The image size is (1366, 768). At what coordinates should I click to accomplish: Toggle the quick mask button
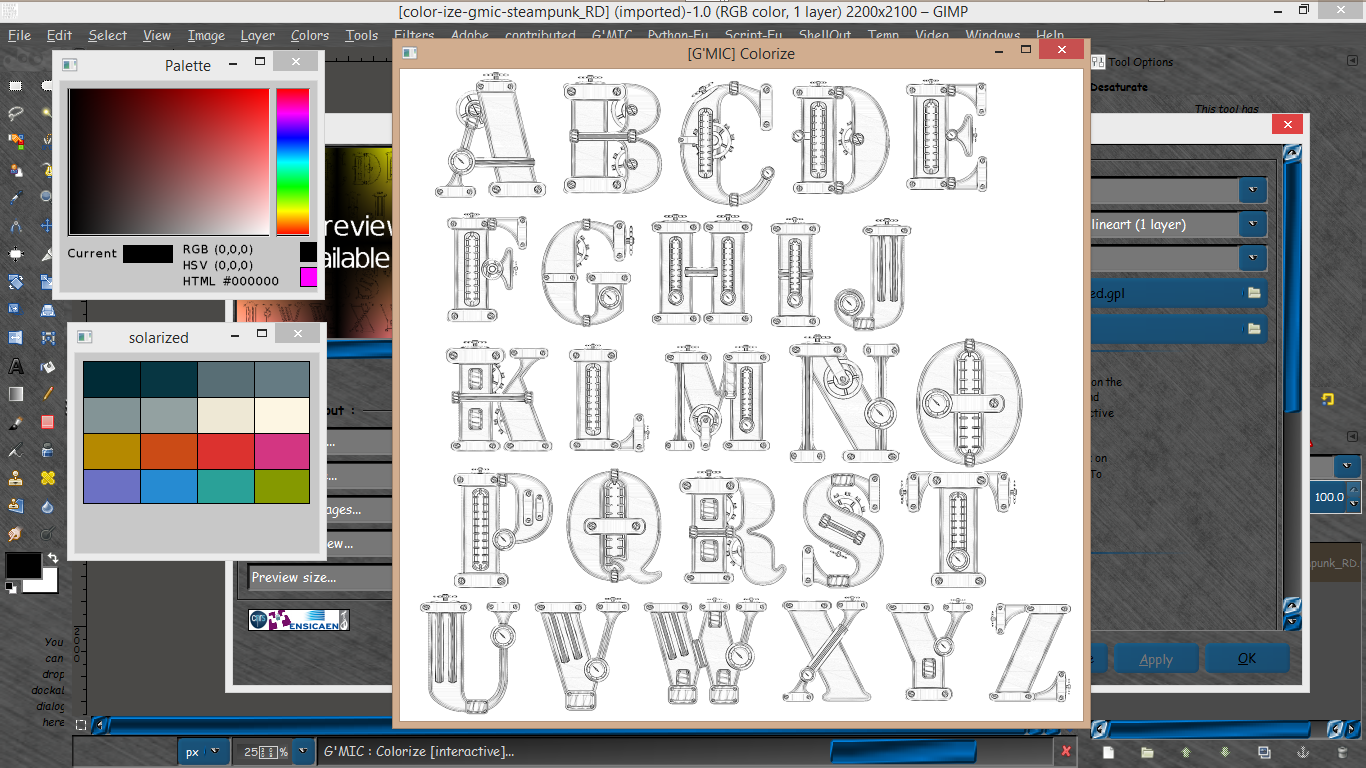coord(82,725)
